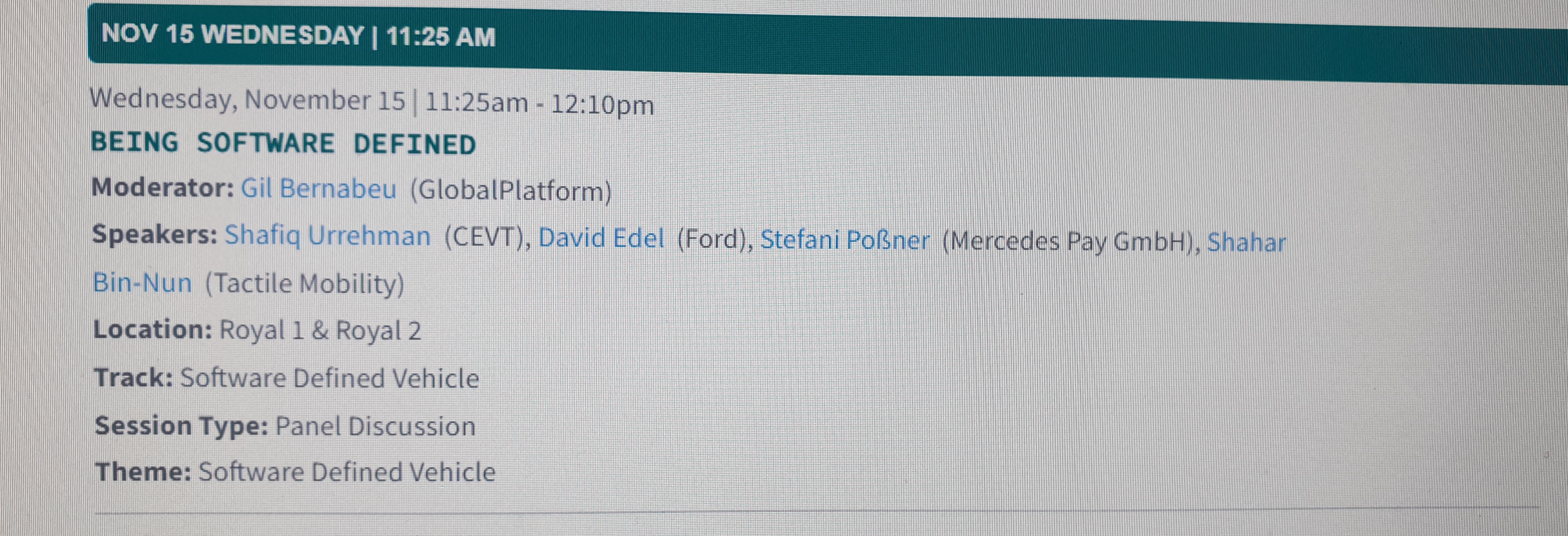Viewport: 1568px width, 536px height.
Task: Click the 'Shahar' link at line end
Action: [1246, 242]
